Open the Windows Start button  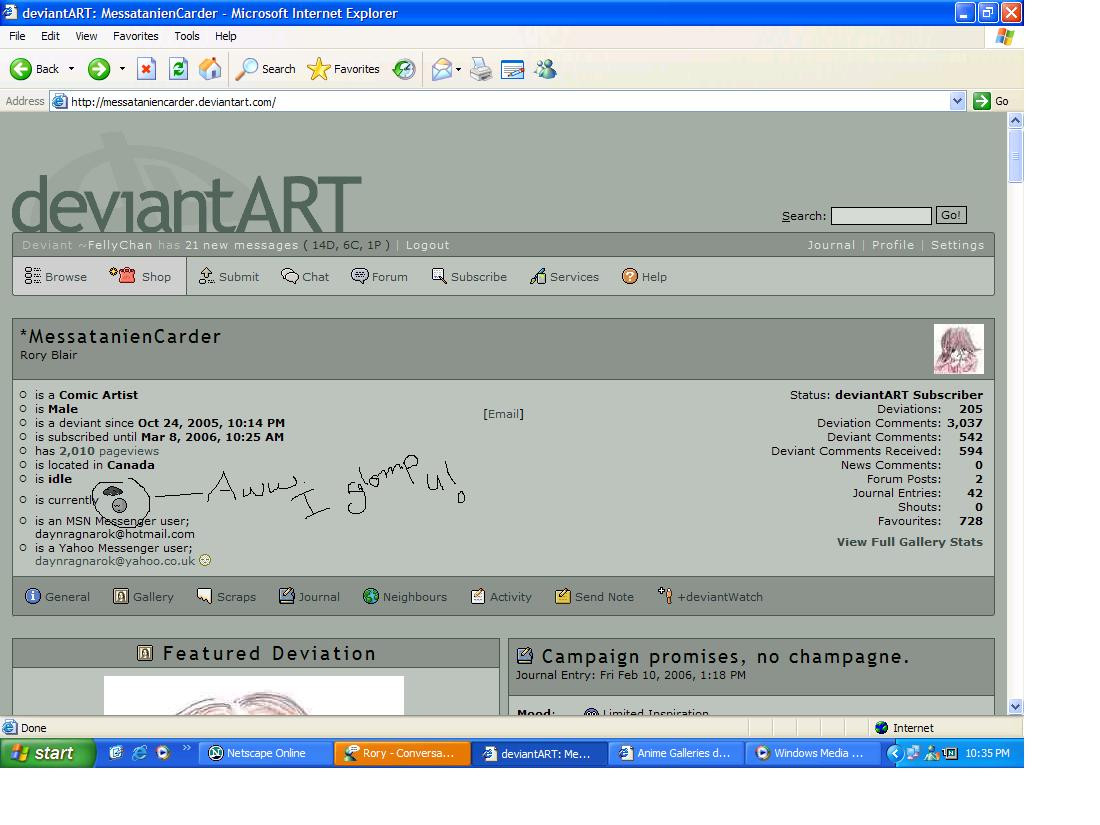46,753
